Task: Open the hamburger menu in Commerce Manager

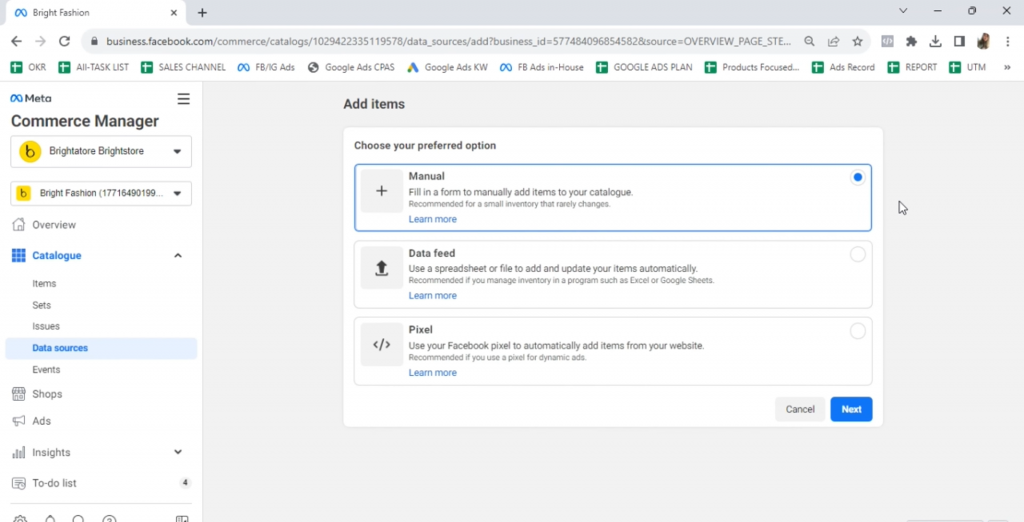Action: [183, 99]
